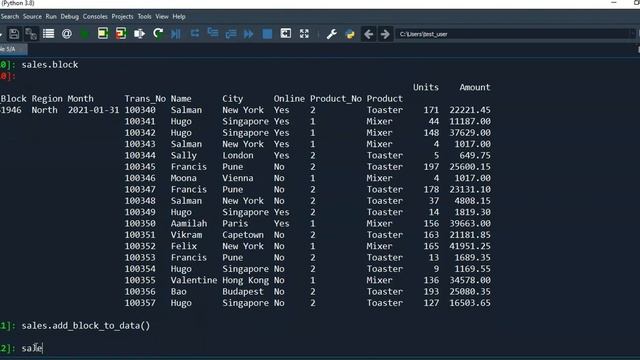This screenshot has height=360, width=640.
Task: Open the Projects menu
Action: pyautogui.click(x=122, y=17)
